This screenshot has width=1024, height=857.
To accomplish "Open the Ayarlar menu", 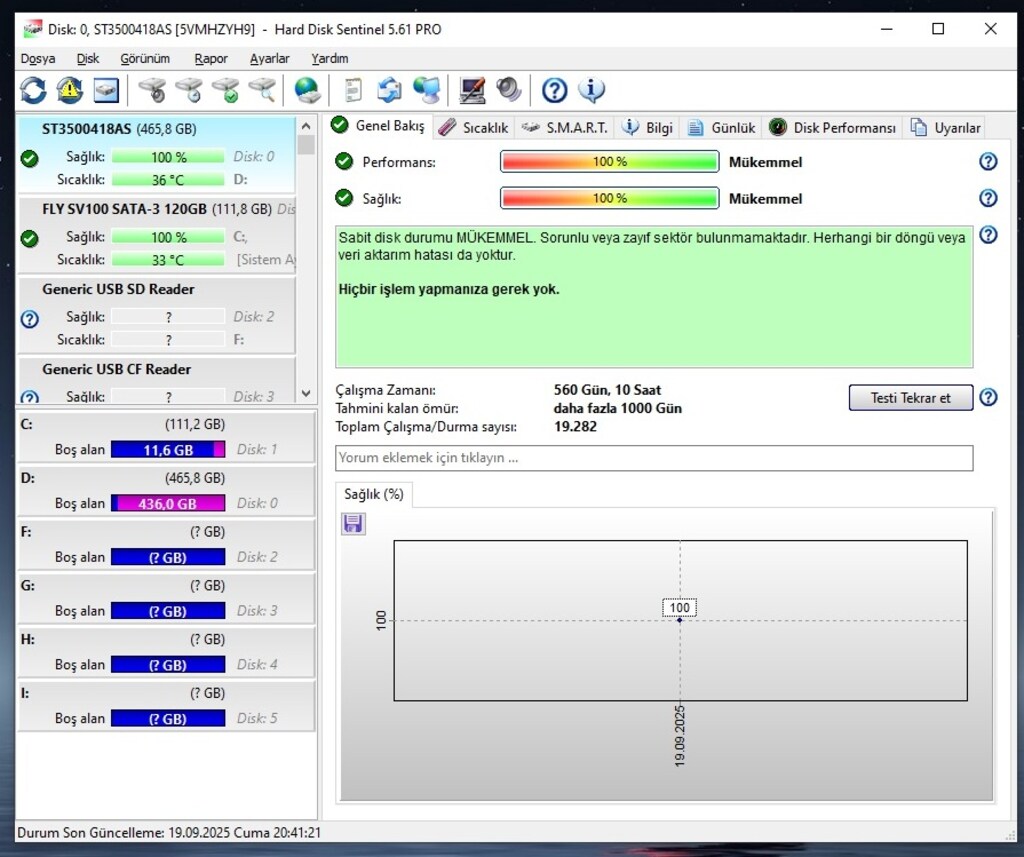I will pyautogui.click(x=269, y=59).
